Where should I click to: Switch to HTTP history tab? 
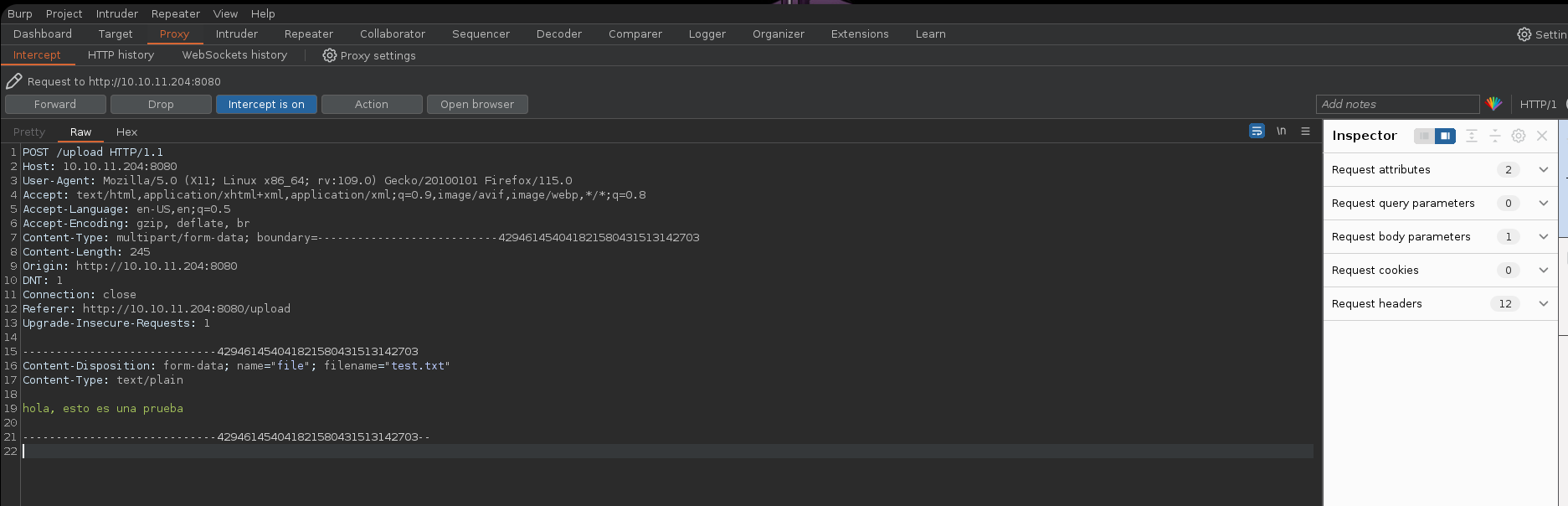point(121,55)
